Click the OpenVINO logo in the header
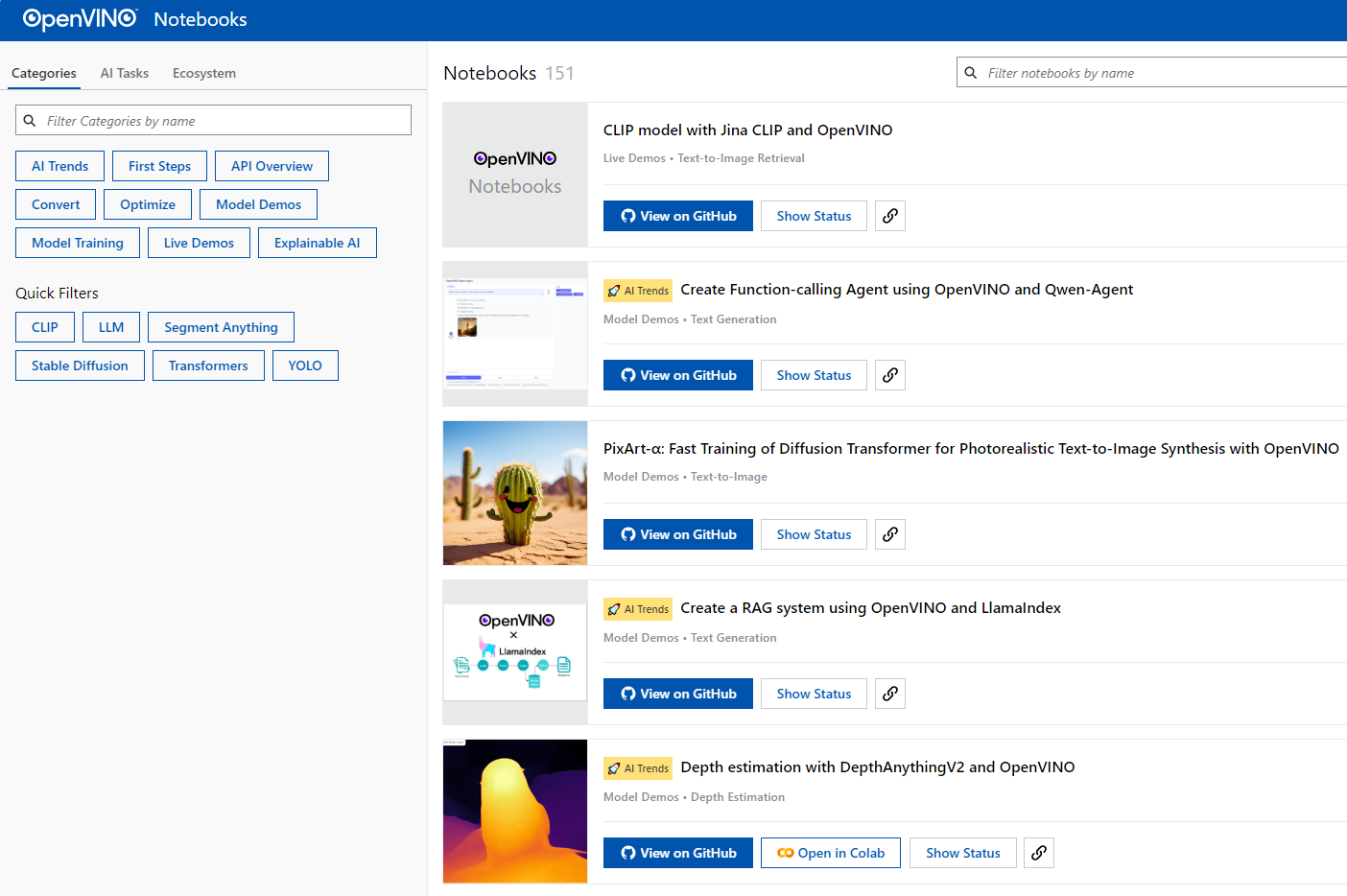Screen dimensions: 1347x896 81,19
